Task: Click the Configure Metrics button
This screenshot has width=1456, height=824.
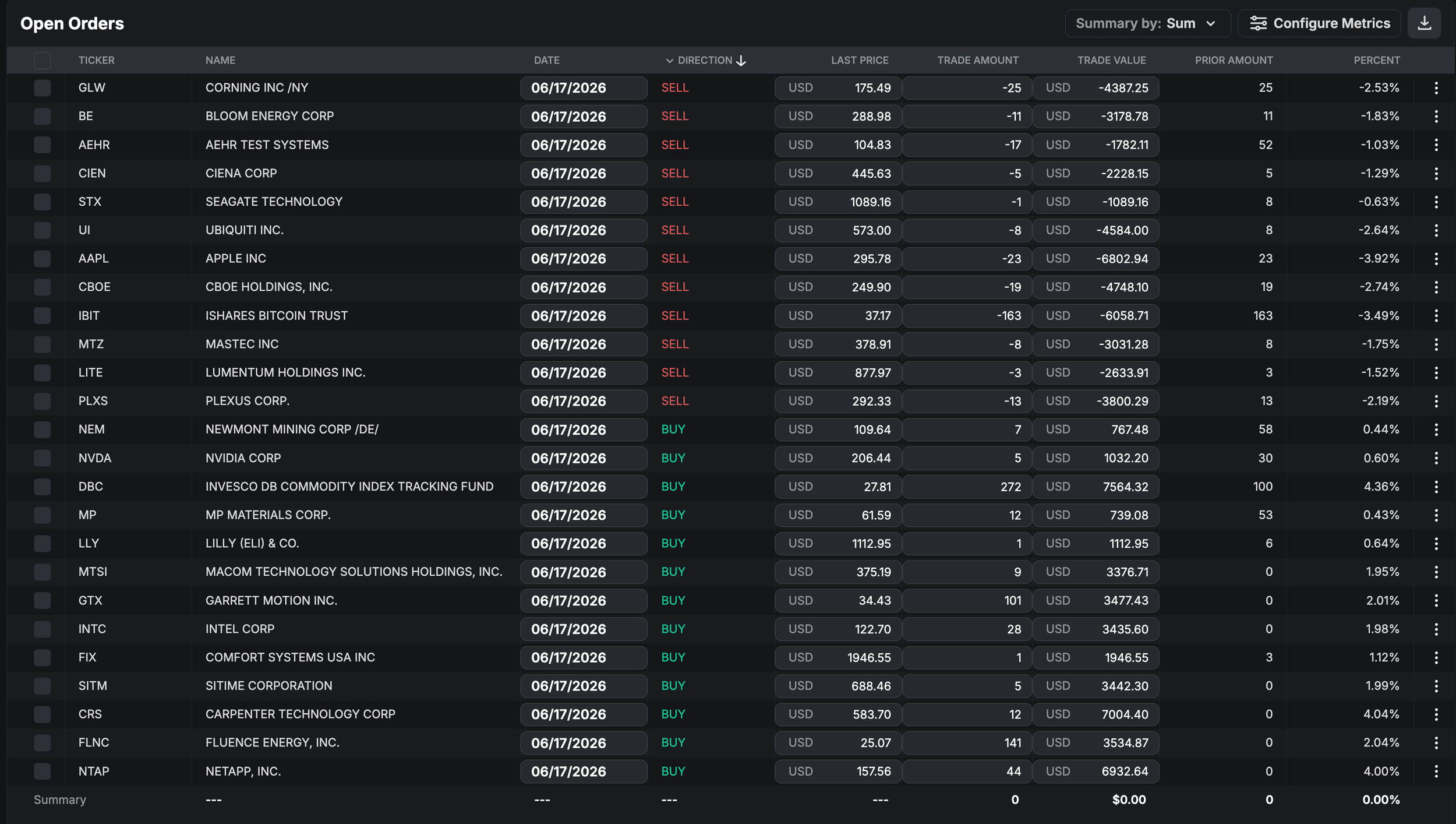Action: point(1319,23)
